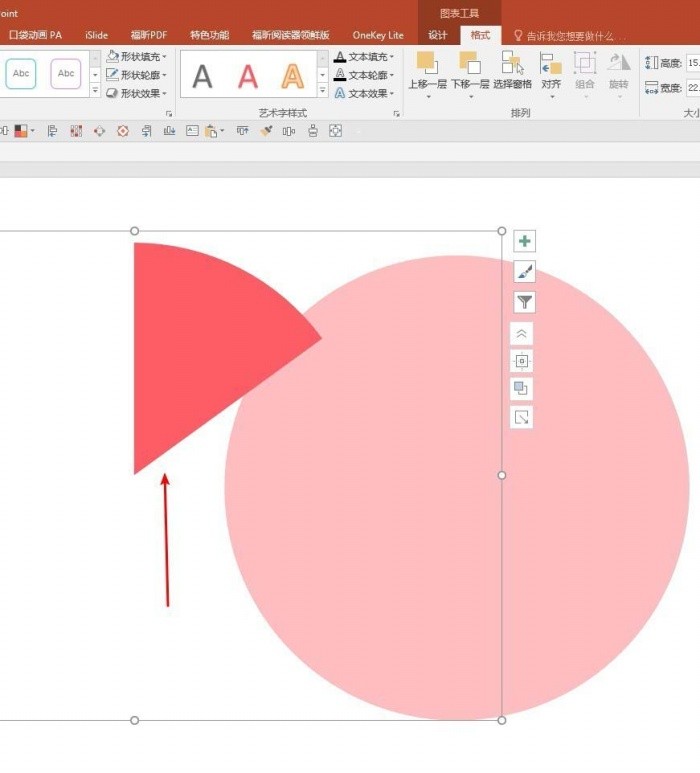The image size is (700, 773).
Task: Choose the teal outlined Abc shape style
Action: coord(21,74)
